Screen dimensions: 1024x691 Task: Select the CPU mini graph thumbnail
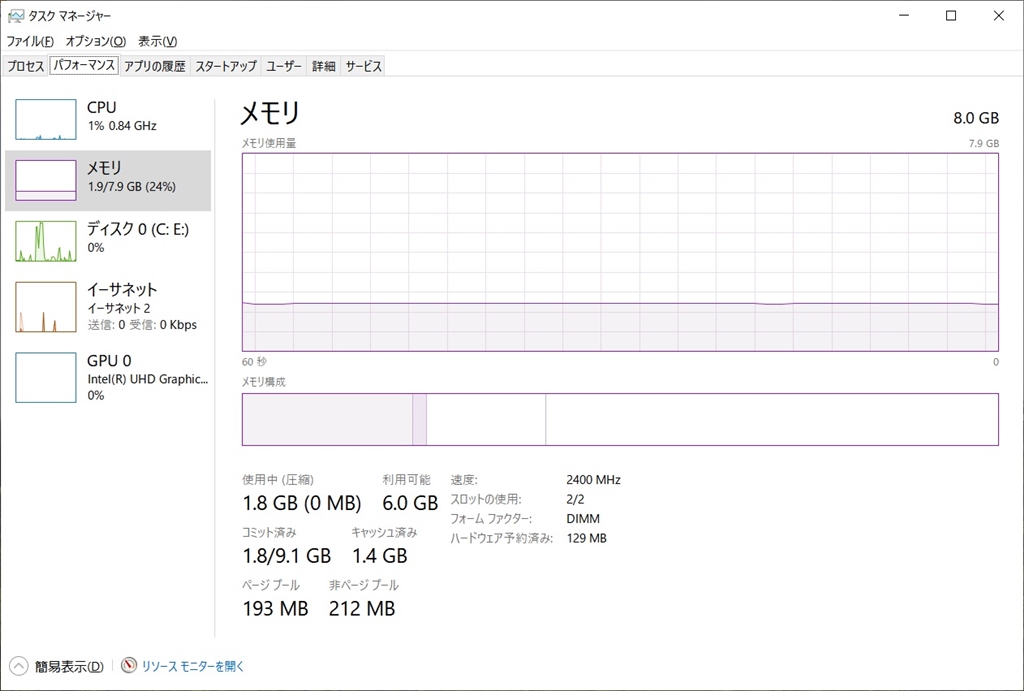[x=46, y=119]
